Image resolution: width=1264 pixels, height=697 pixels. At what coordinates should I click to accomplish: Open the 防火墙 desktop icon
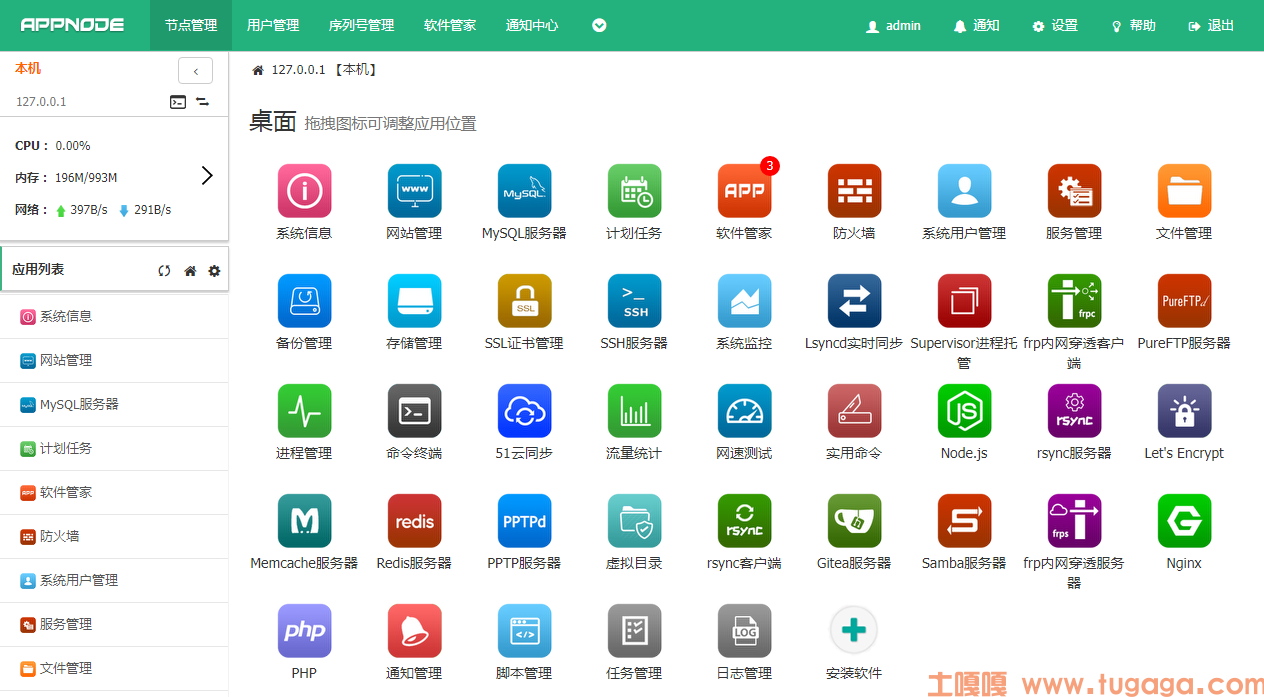[x=854, y=191]
